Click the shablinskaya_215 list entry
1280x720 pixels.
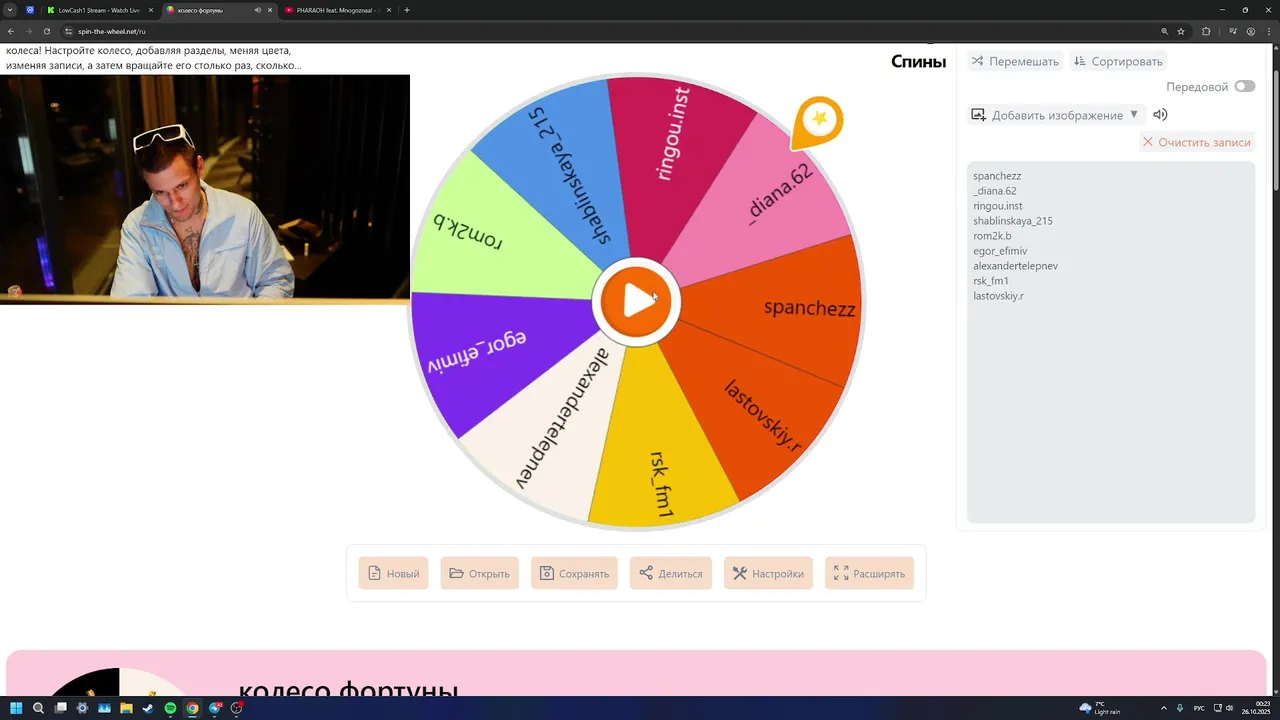click(x=1013, y=221)
